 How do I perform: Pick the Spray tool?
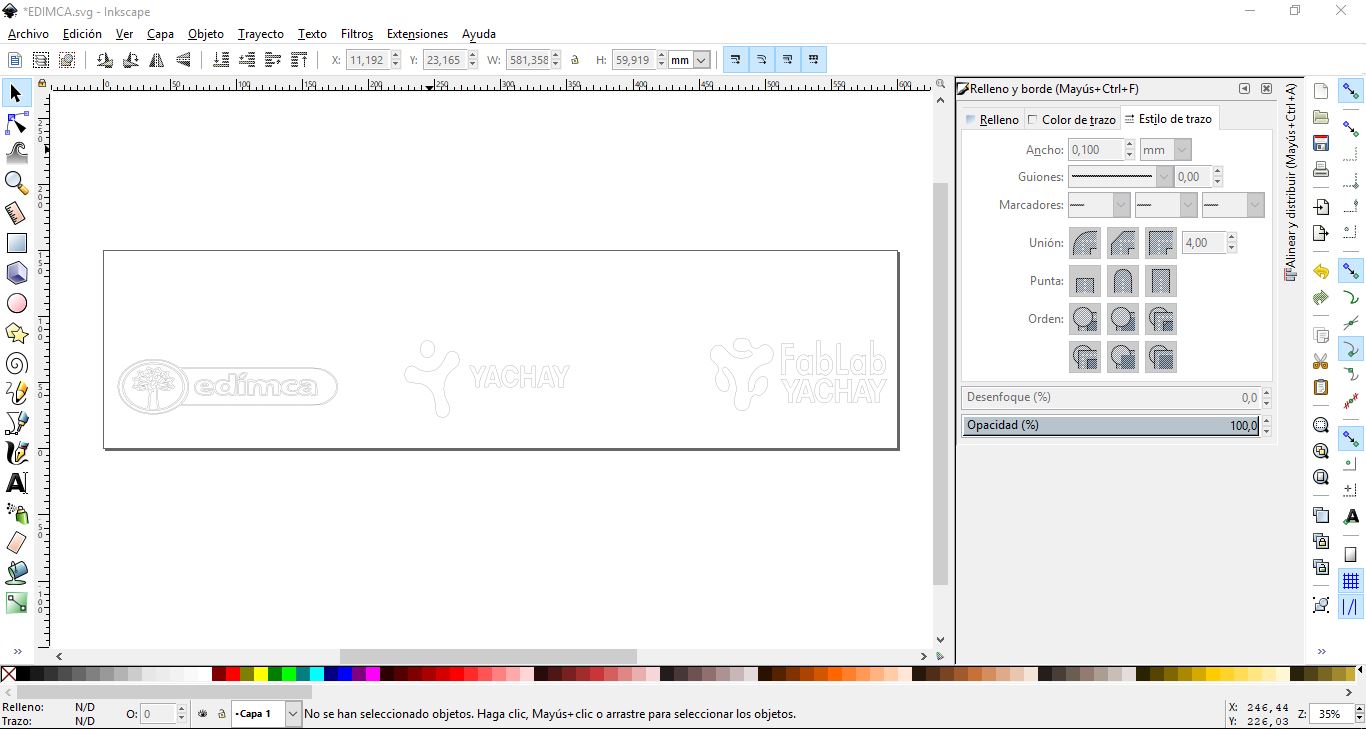coord(16,513)
